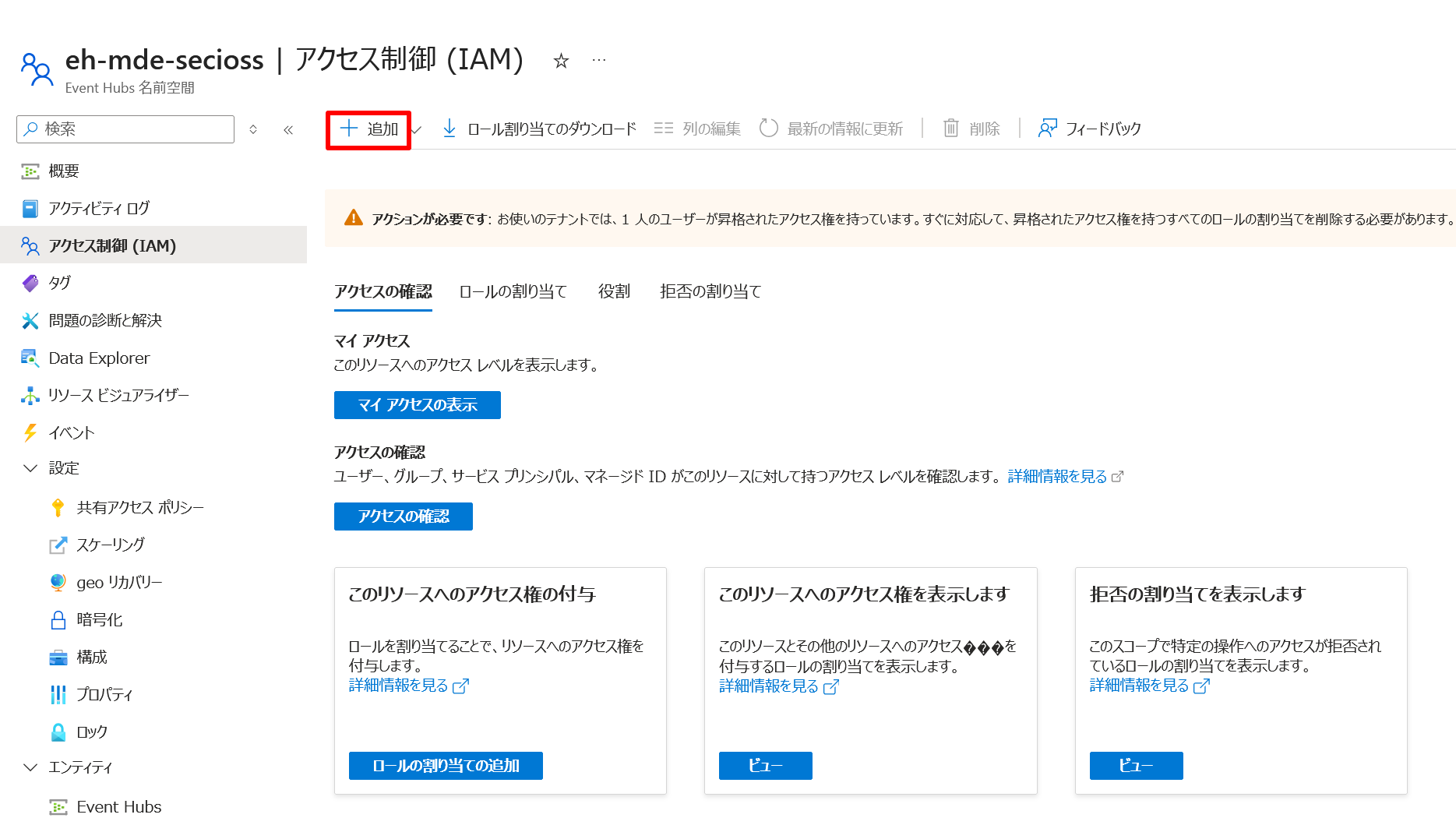The width and height of the screenshot is (1456, 825).
Task: Click the 削除 trash can icon
Action: 951,129
